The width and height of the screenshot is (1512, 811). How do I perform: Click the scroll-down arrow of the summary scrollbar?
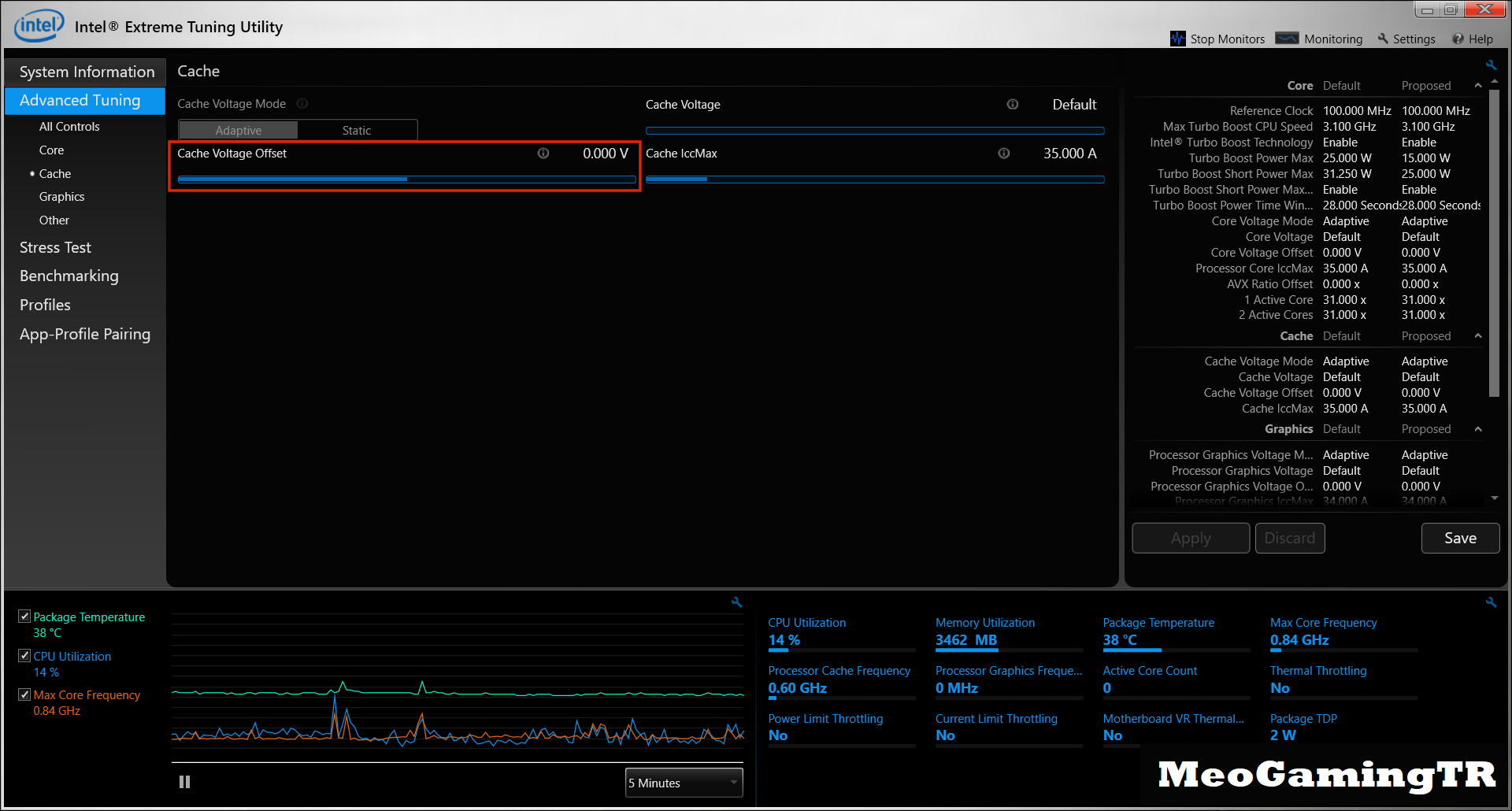[1494, 498]
